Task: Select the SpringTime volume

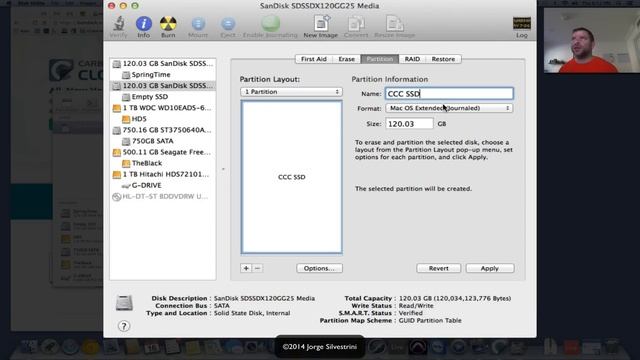Action: tap(162, 75)
